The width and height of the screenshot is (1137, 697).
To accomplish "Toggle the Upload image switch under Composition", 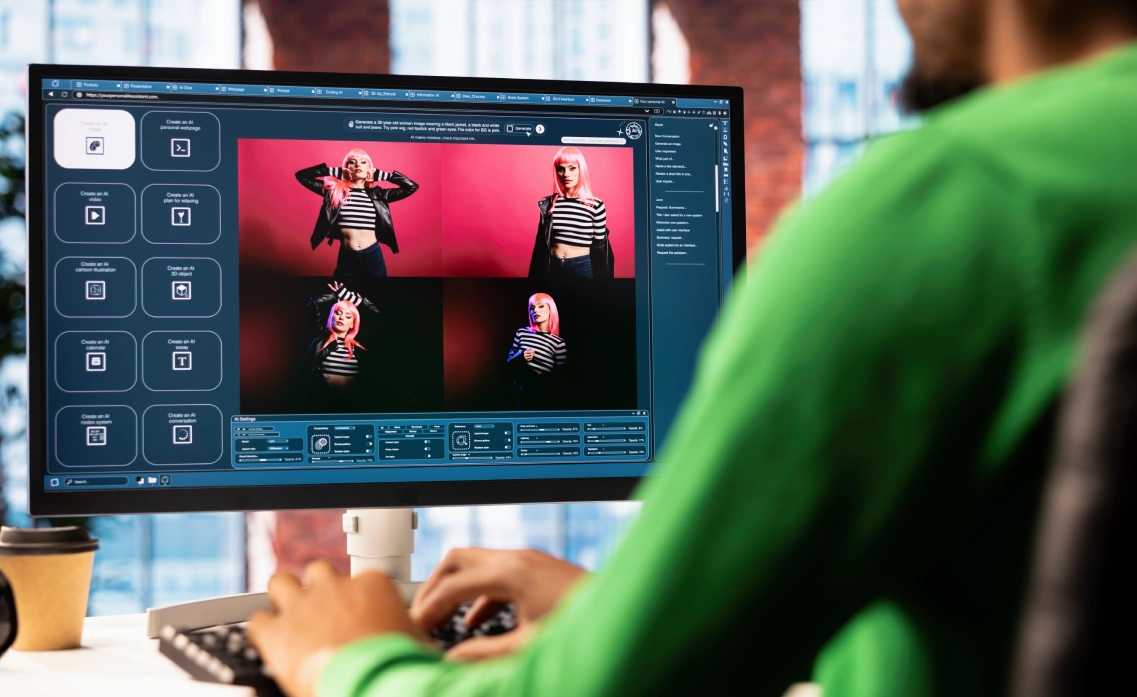I will 368,437.
